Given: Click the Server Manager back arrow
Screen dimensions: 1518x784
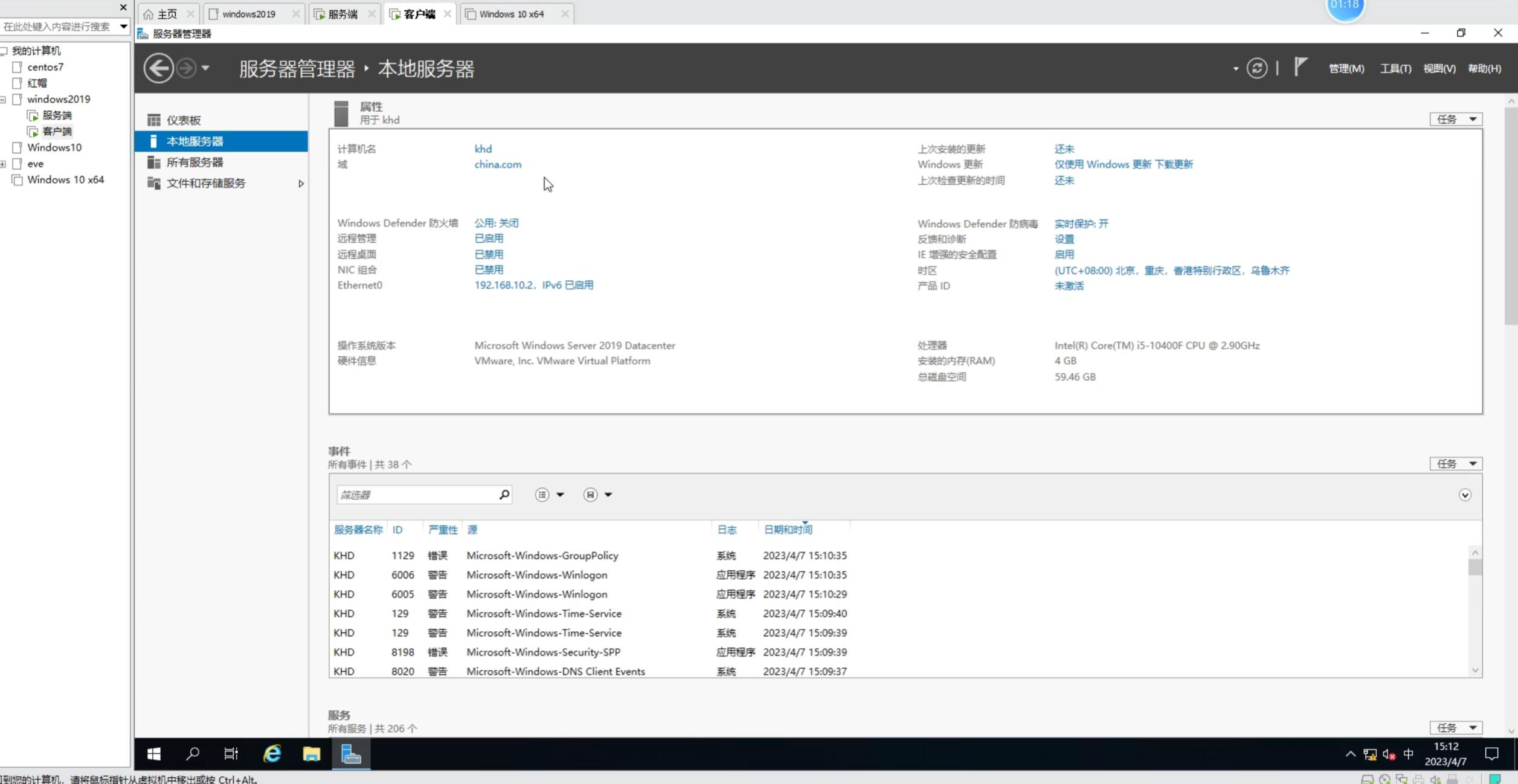Looking at the screenshot, I should pos(158,68).
